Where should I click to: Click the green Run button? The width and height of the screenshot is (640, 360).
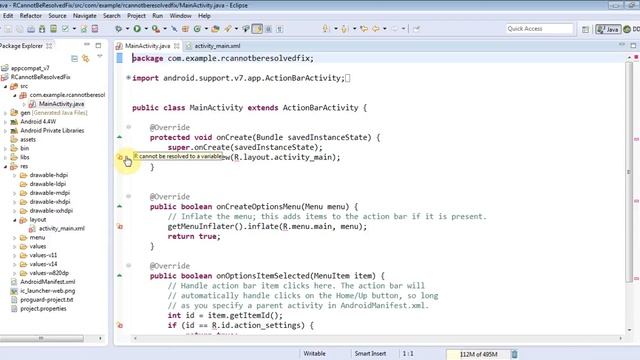137,29
